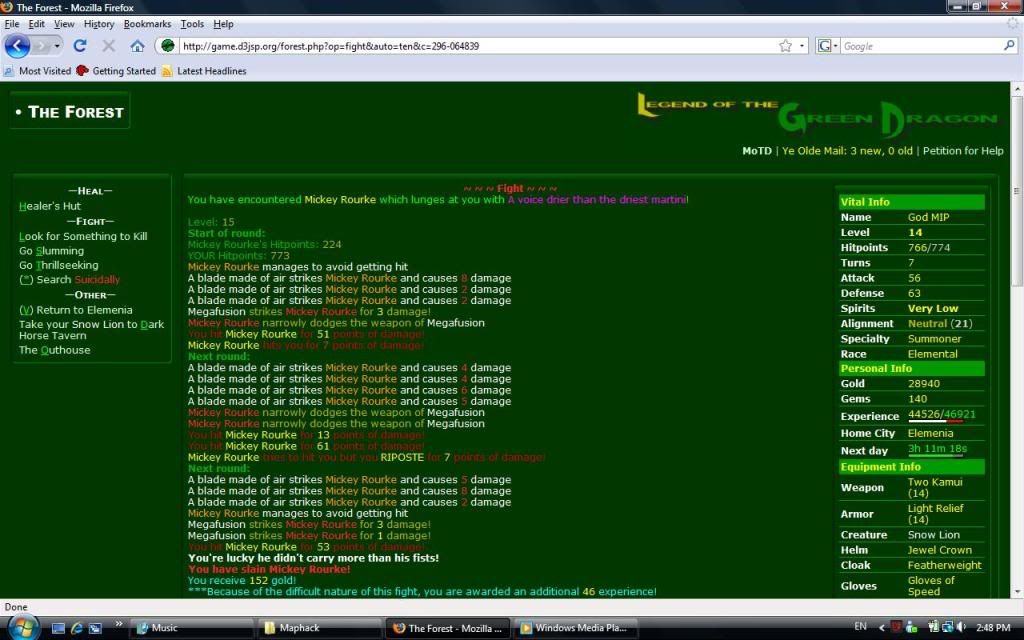Open the Google search engine selector dropdown
1024x640 pixels.
pyautogui.click(x=829, y=46)
